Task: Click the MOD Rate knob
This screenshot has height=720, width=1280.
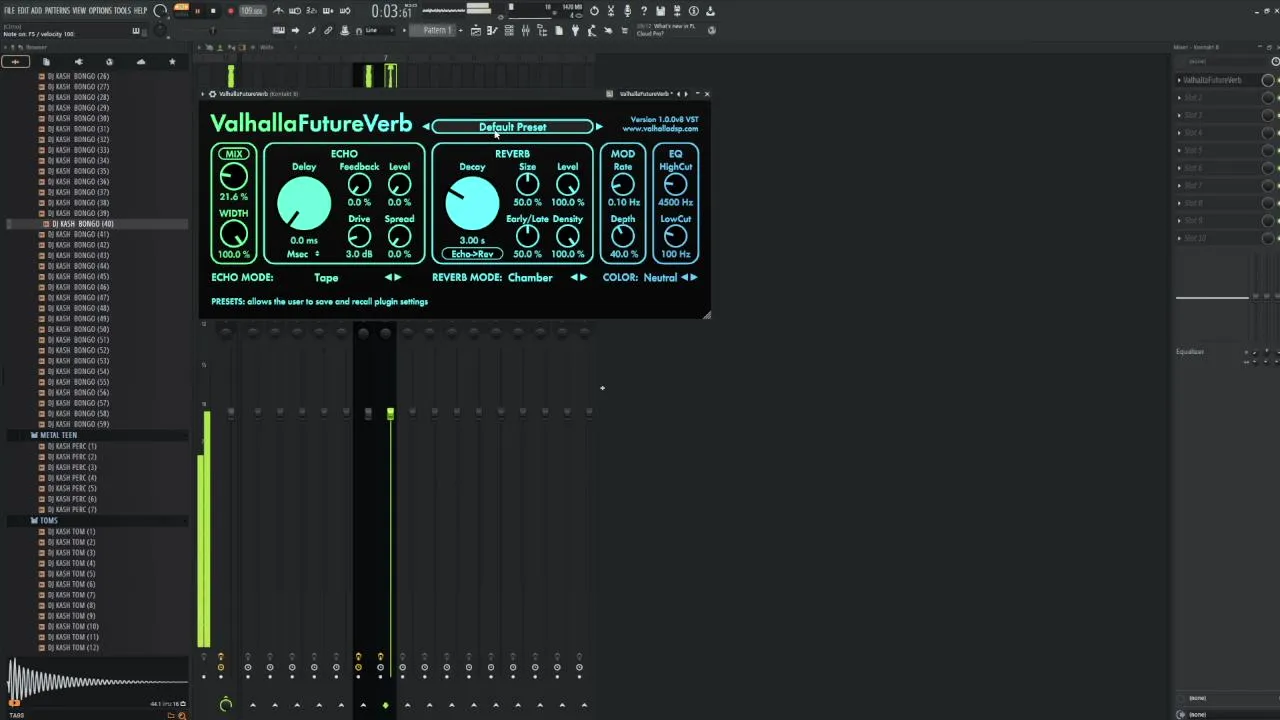Action: pyautogui.click(x=622, y=185)
